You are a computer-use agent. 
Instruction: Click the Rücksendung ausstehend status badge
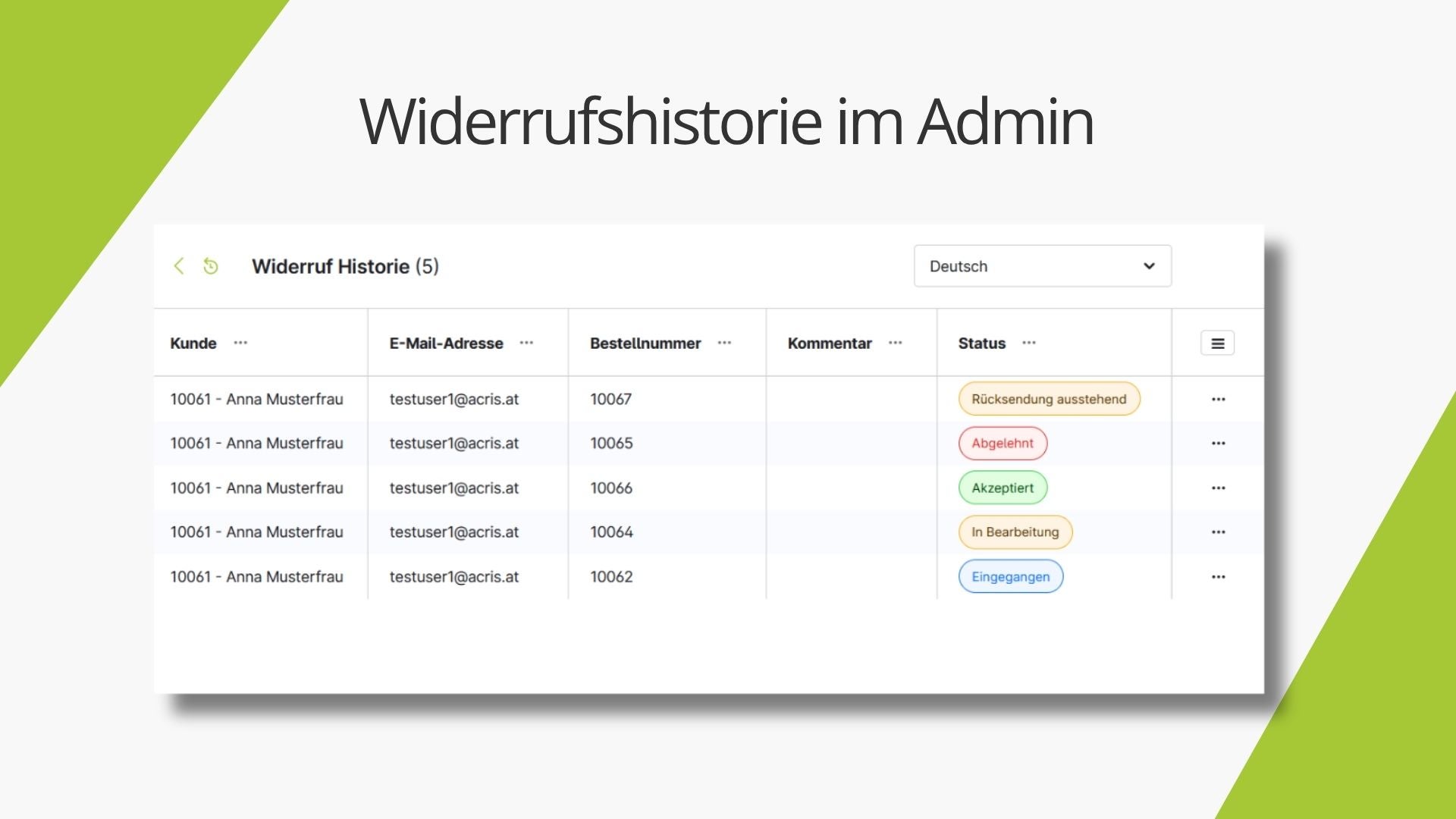[x=1049, y=399]
